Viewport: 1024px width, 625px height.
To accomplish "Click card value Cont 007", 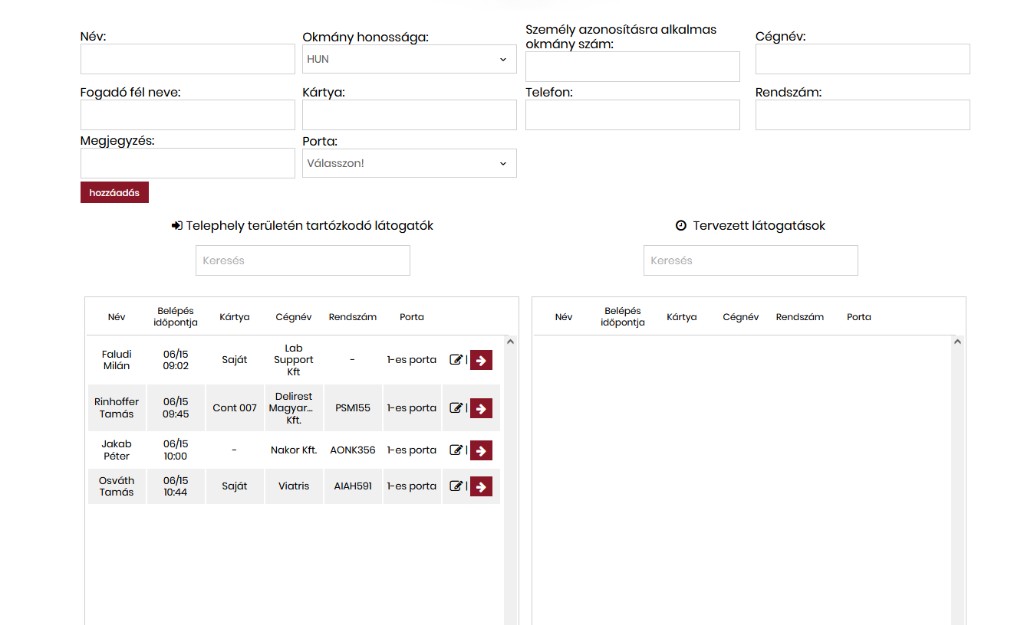I will [234, 408].
